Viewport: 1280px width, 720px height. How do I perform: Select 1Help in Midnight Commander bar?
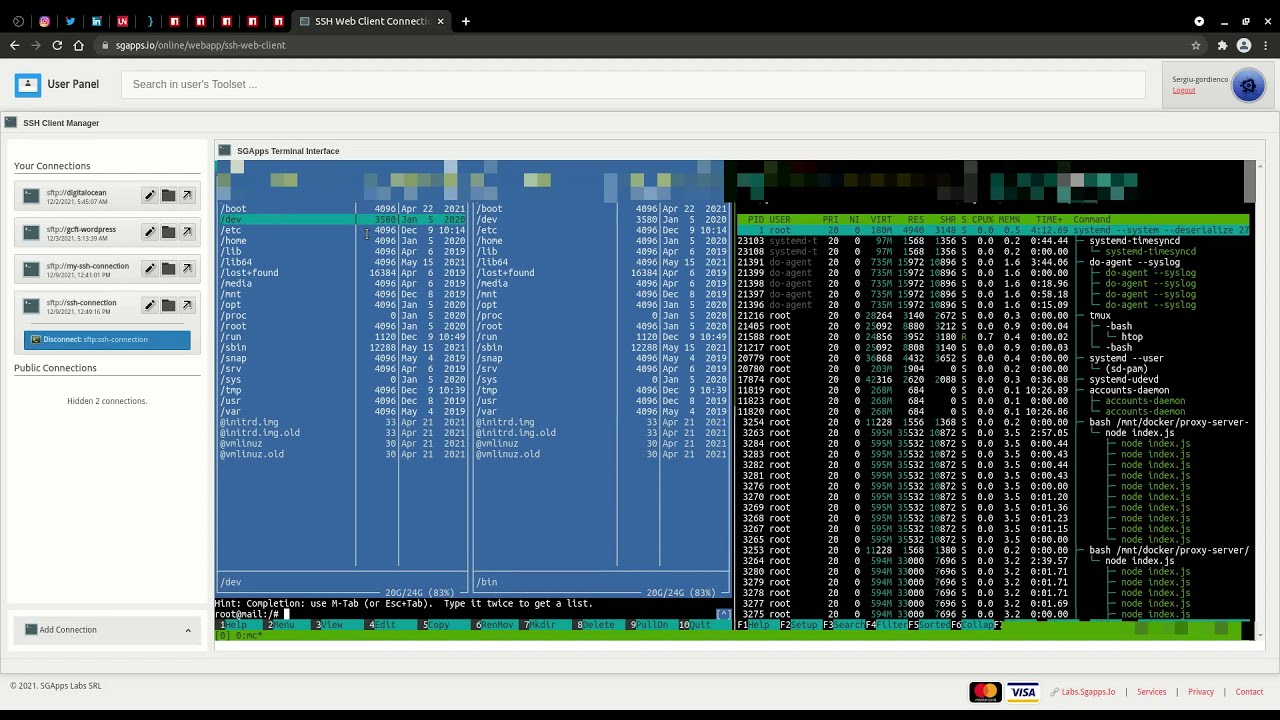(x=236, y=625)
